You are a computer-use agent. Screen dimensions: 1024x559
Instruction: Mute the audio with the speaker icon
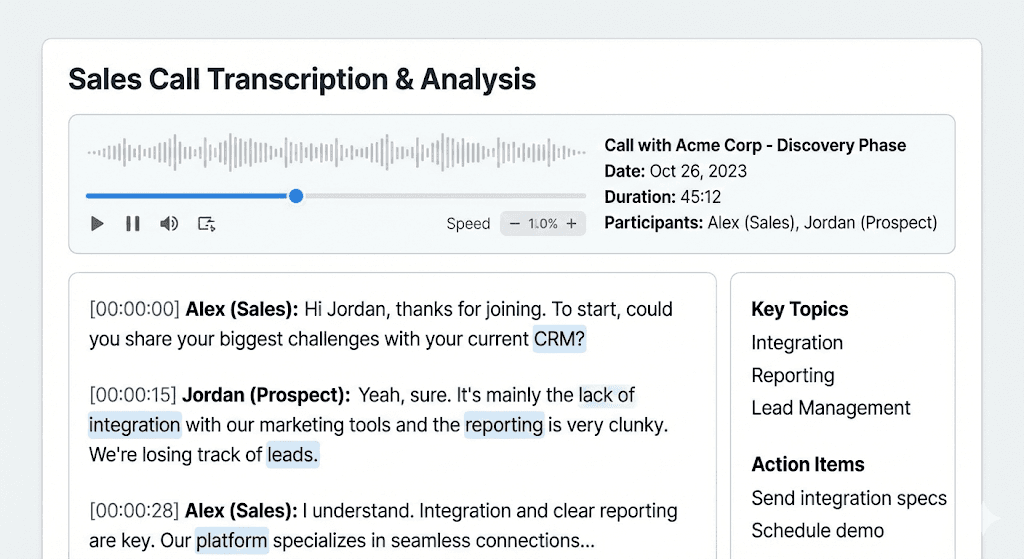pyautogui.click(x=169, y=224)
